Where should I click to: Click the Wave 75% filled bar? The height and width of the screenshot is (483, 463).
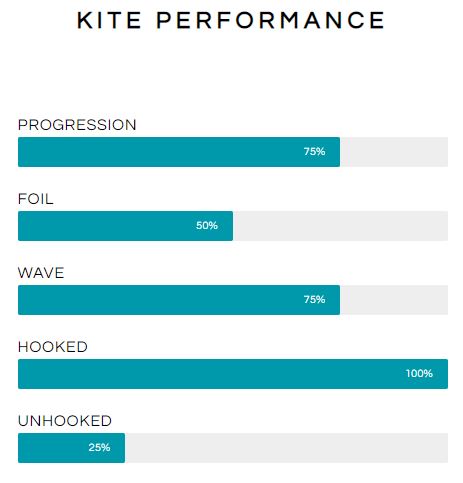pos(179,300)
